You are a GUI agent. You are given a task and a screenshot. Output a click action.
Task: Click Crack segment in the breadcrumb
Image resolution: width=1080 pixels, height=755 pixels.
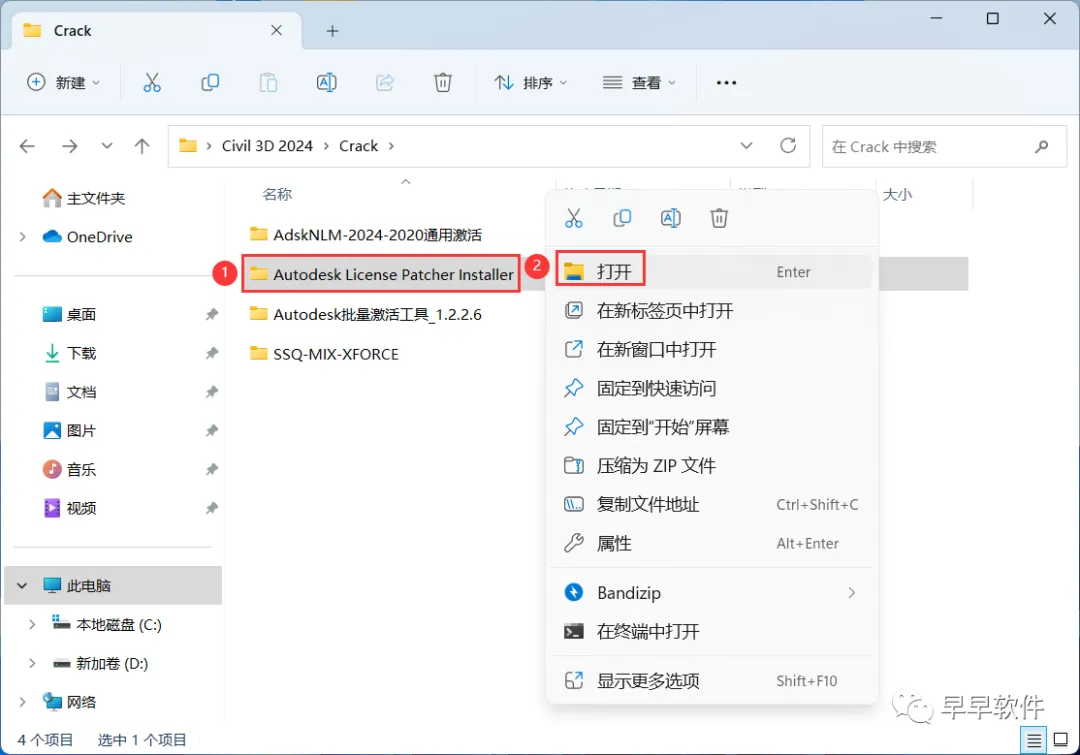pyautogui.click(x=358, y=146)
